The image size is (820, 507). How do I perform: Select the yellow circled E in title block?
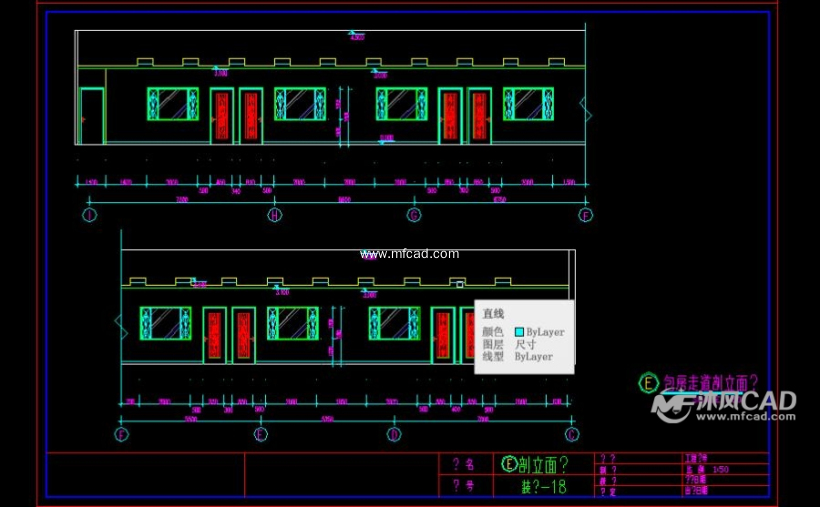pos(510,464)
